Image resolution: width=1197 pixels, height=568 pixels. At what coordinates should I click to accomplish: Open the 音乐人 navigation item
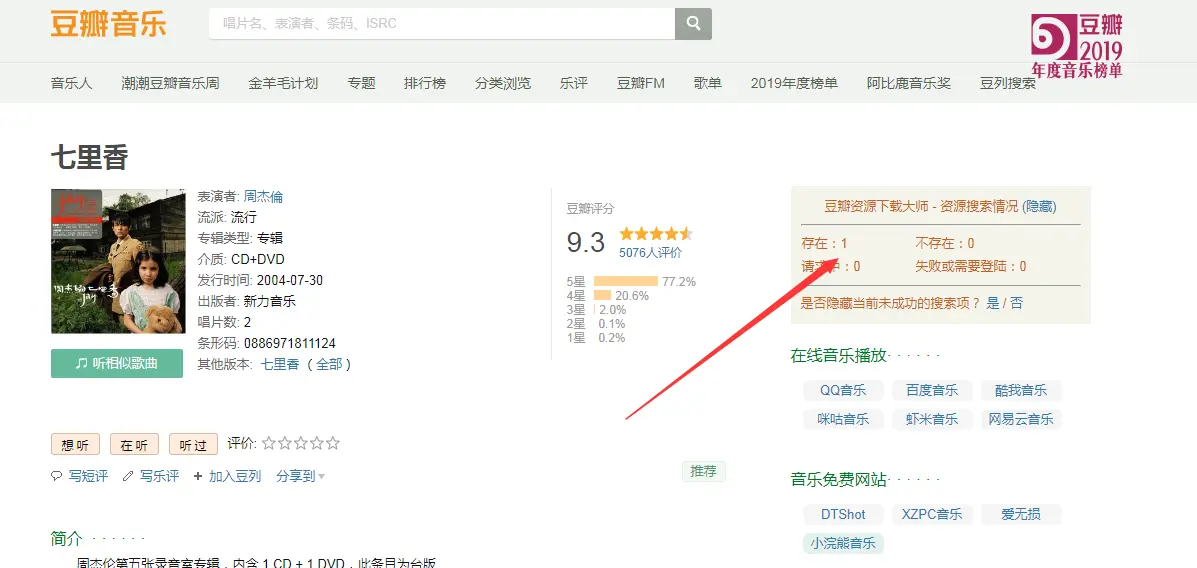[x=72, y=83]
